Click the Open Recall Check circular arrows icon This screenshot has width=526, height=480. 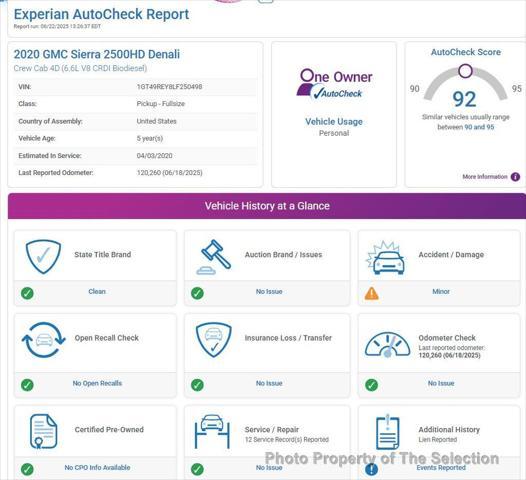(43, 340)
